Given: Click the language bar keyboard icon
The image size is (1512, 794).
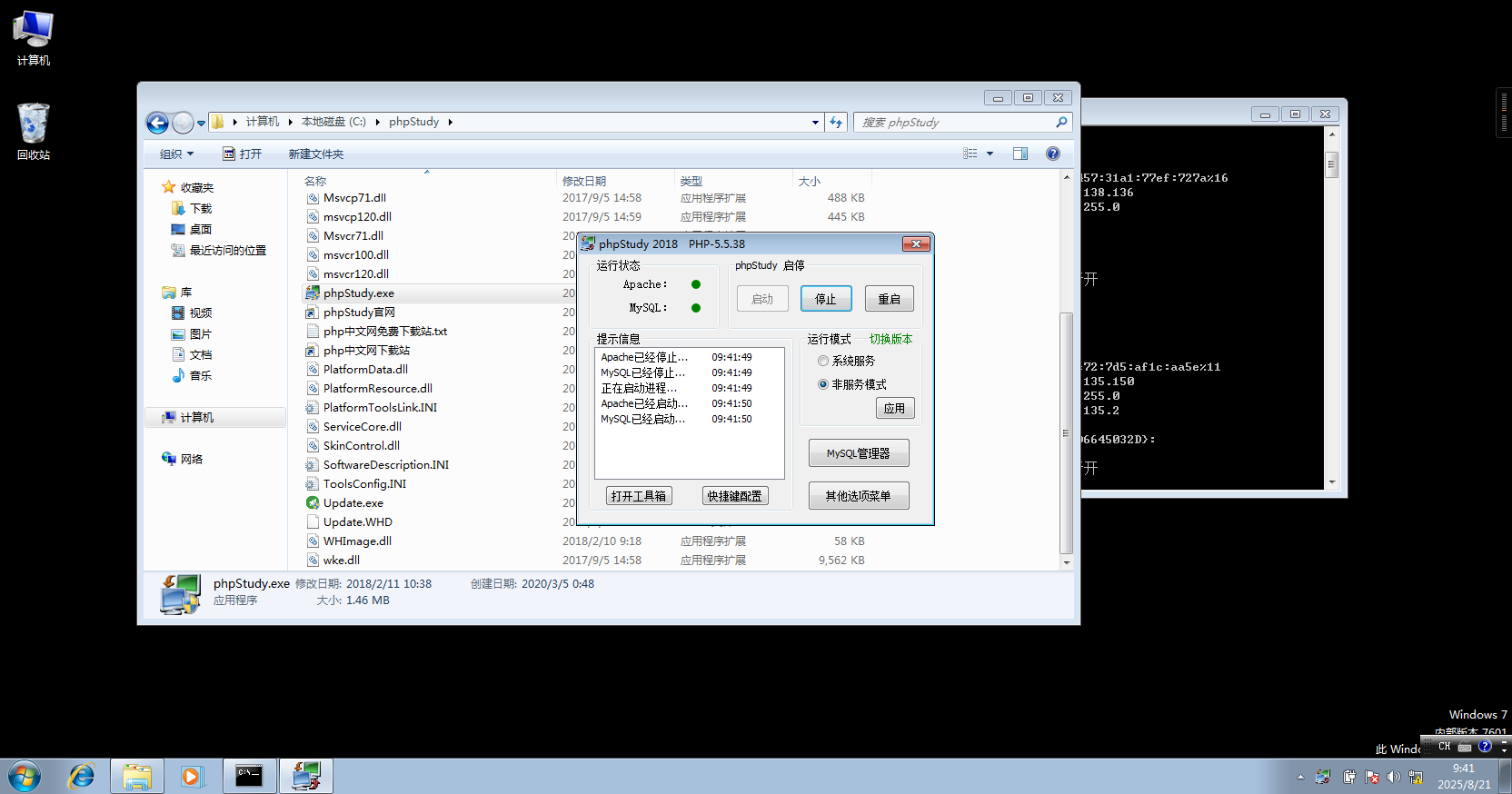Looking at the screenshot, I should pos(1465,747).
